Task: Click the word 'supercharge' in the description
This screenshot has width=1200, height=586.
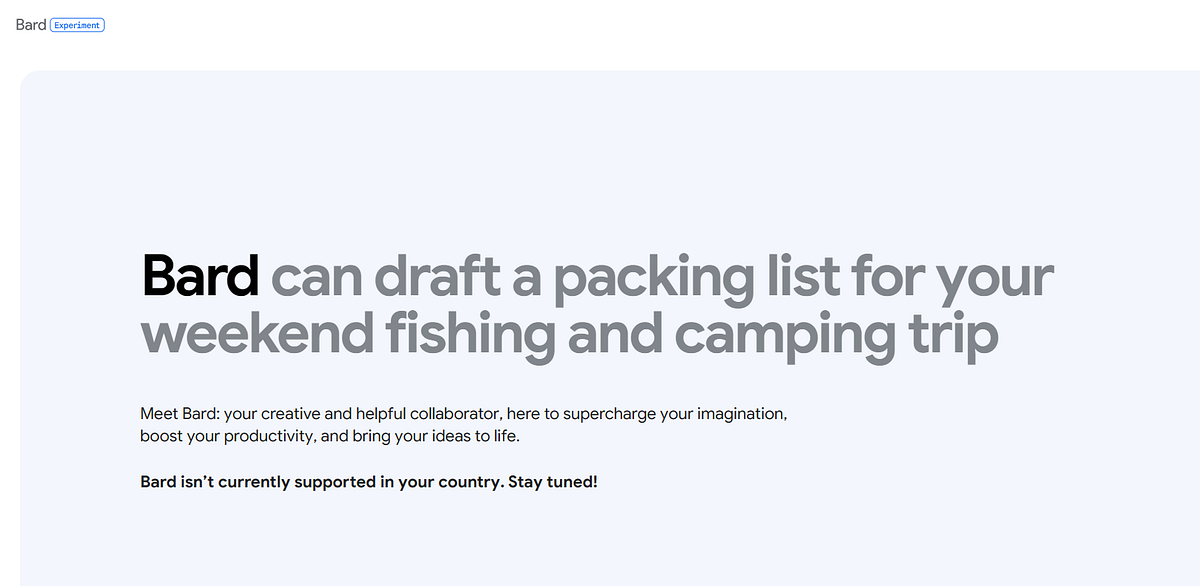Action: pyautogui.click(x=612, y=414)
